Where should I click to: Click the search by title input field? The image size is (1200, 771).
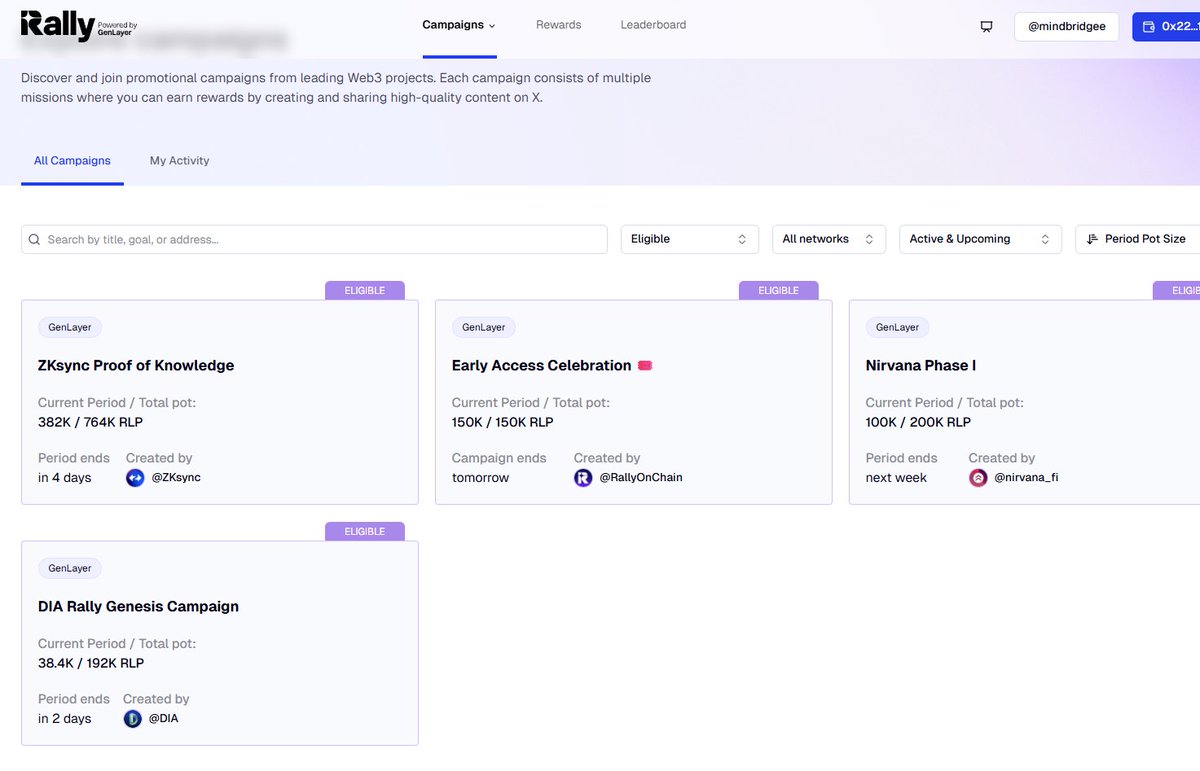pos(314,239)
